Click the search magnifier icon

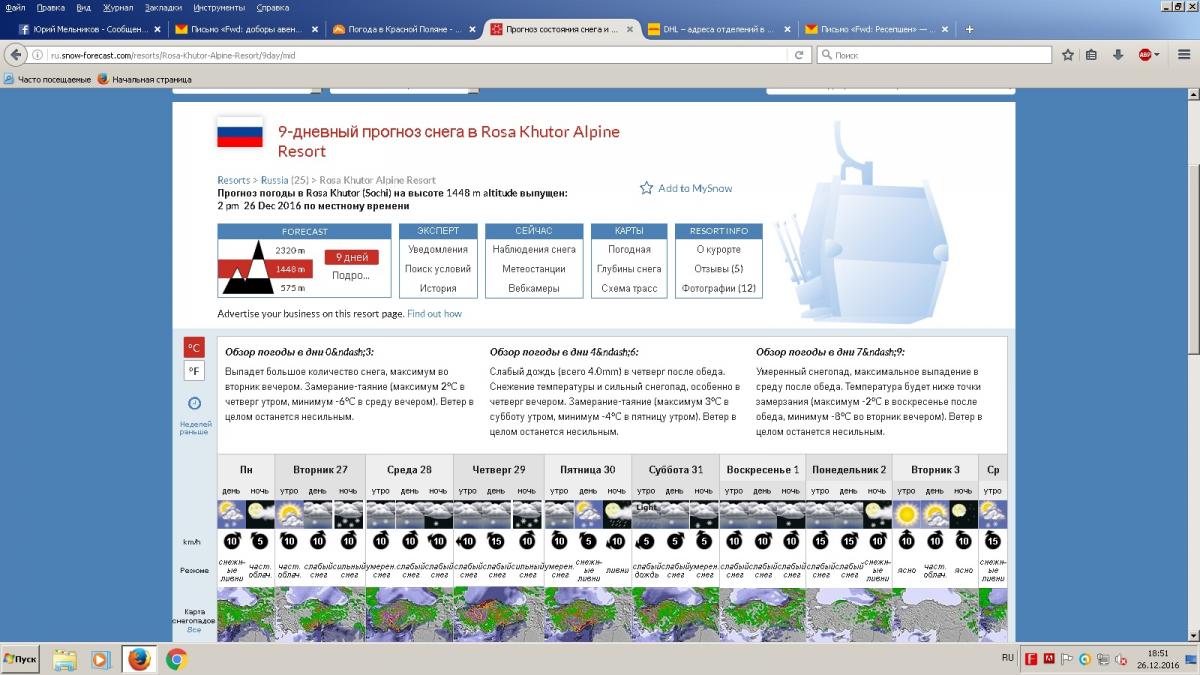click(825, 55)
